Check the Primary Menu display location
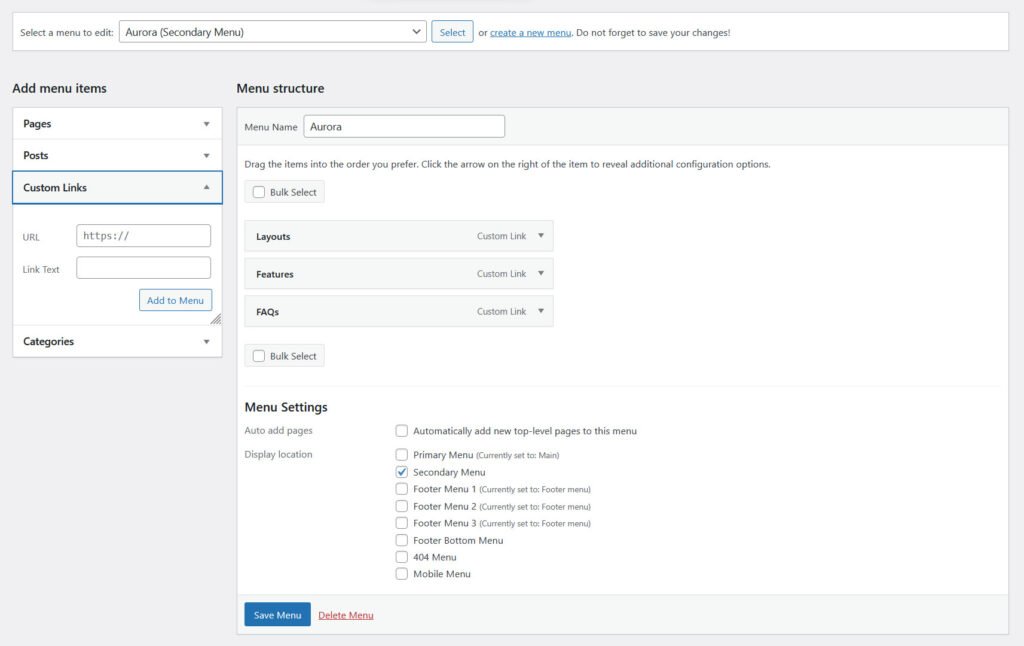1024x646 pixels. pos(401,455)
